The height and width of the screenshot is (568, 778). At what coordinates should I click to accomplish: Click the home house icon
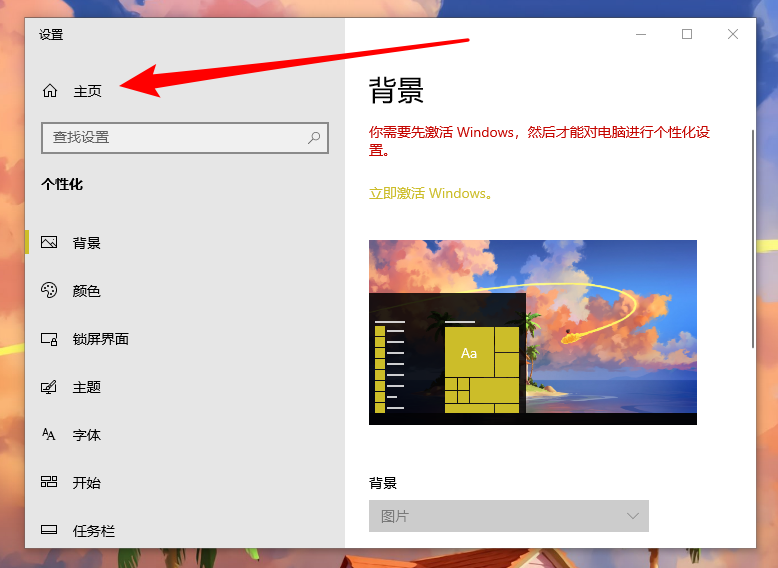coord(50,91)
